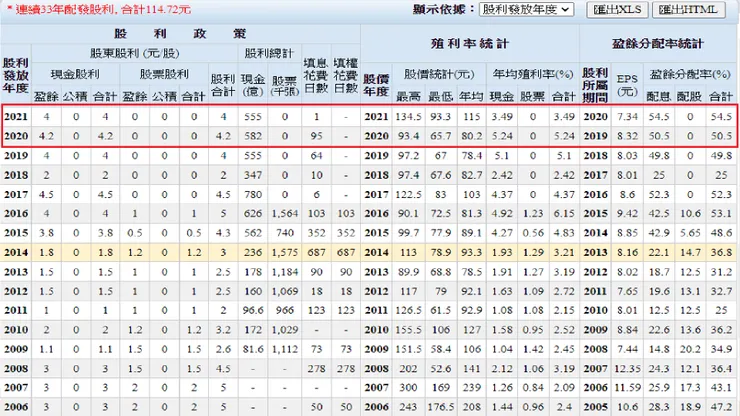Image resolution: width=740 pixels, height=416 pixels.
Task: Click the 股票股利 sub-header
Action: [164, 74]
